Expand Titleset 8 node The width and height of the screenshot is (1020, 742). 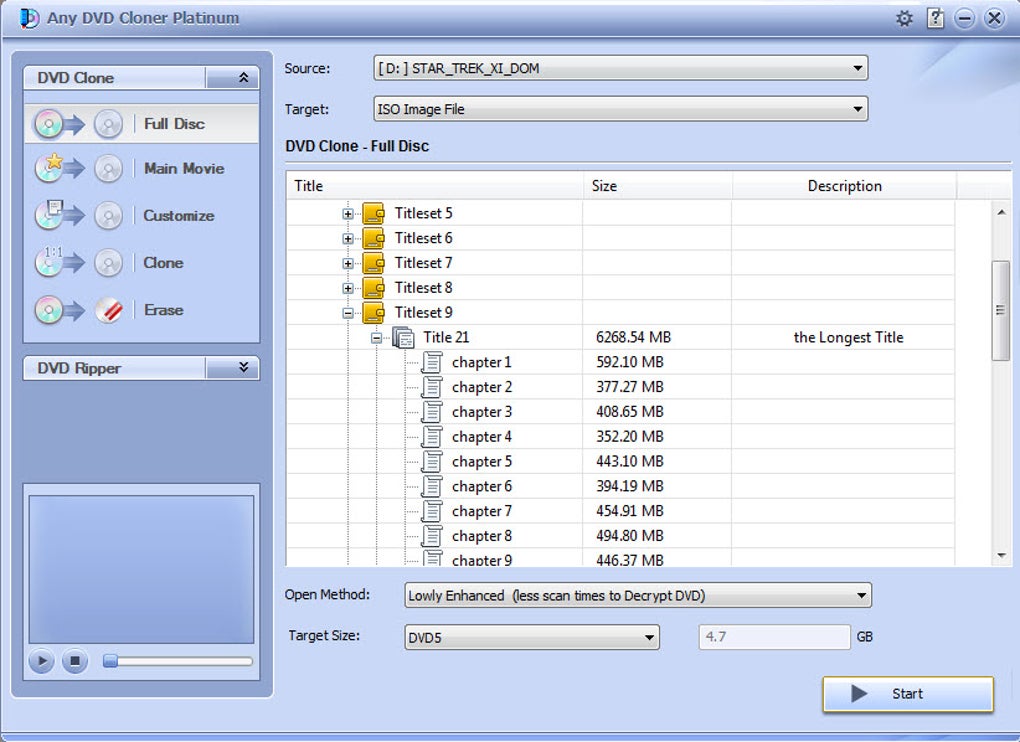pyautogui.click(x=348, y=288)
